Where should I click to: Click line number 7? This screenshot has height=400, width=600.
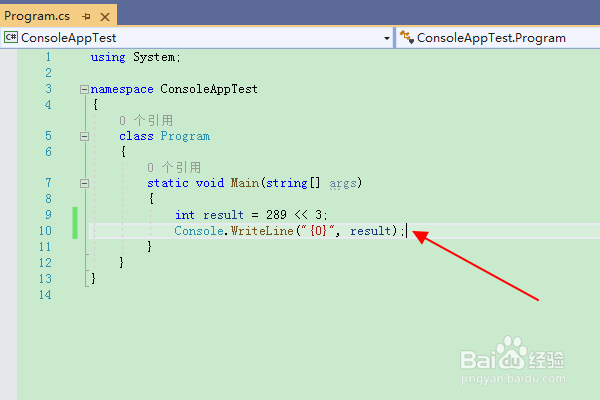[x=48, y=183]
